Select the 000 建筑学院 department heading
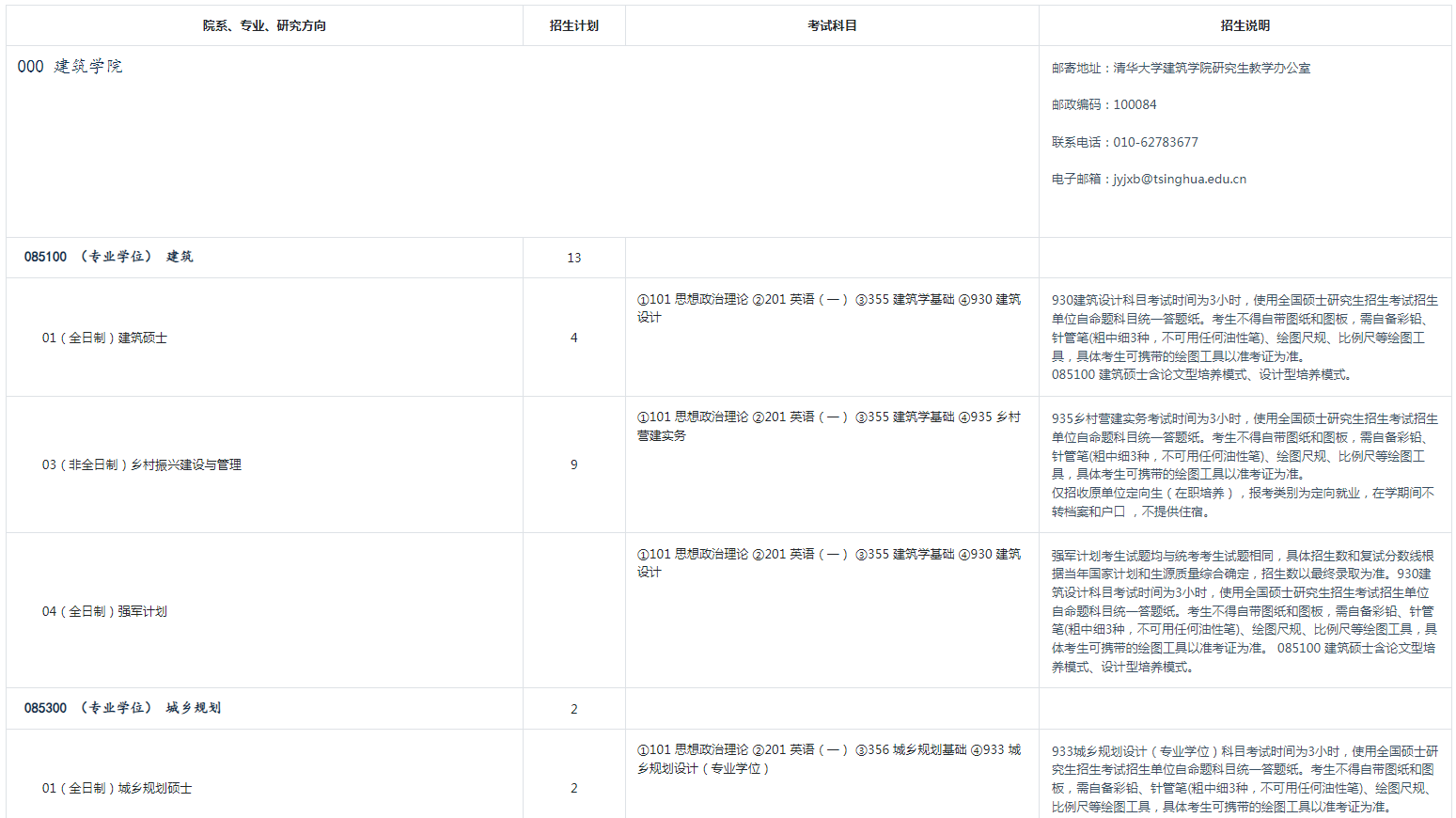 click(70, 67)
